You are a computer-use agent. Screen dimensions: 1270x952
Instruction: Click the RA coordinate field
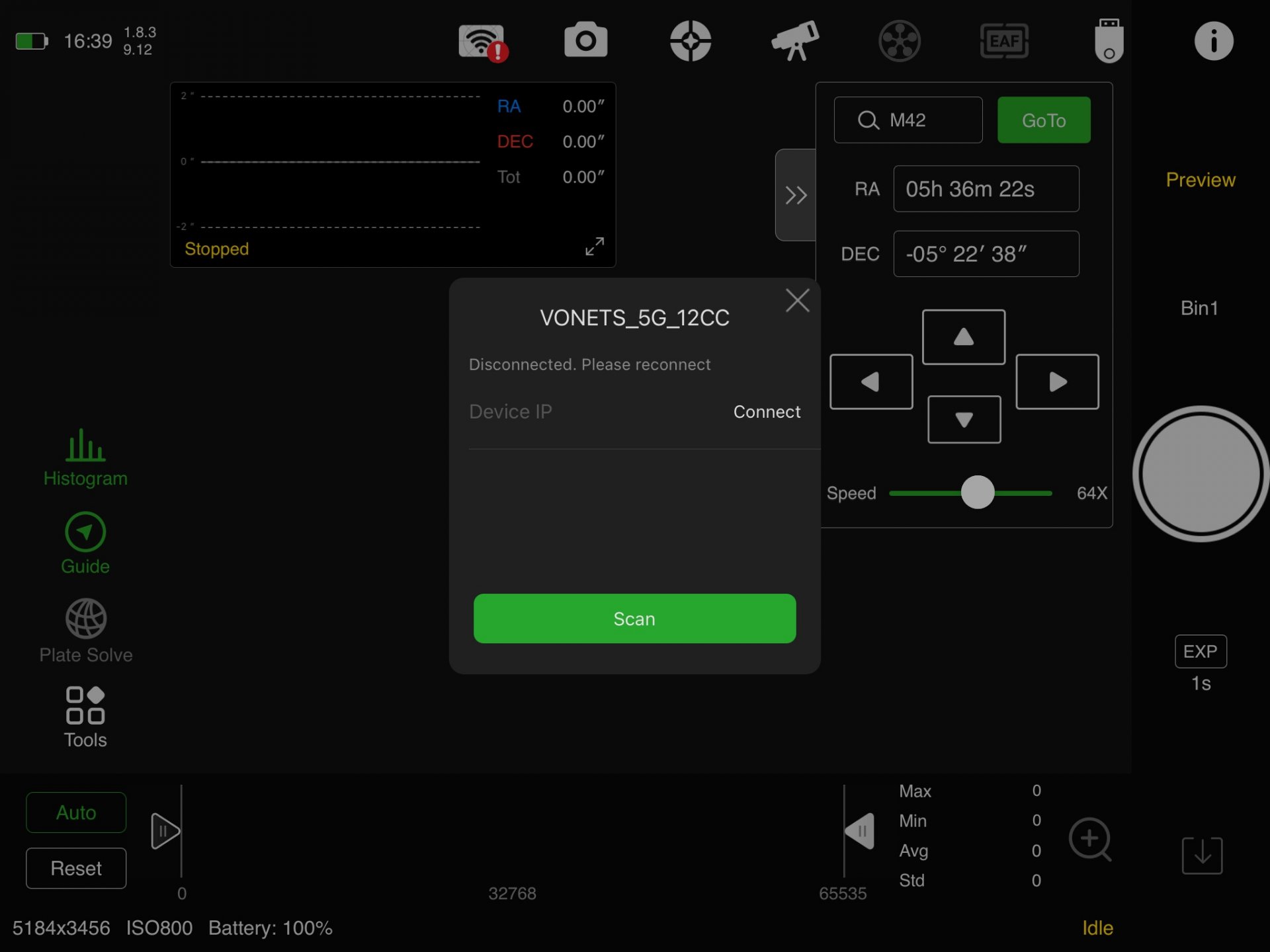[x=986, y=189]
